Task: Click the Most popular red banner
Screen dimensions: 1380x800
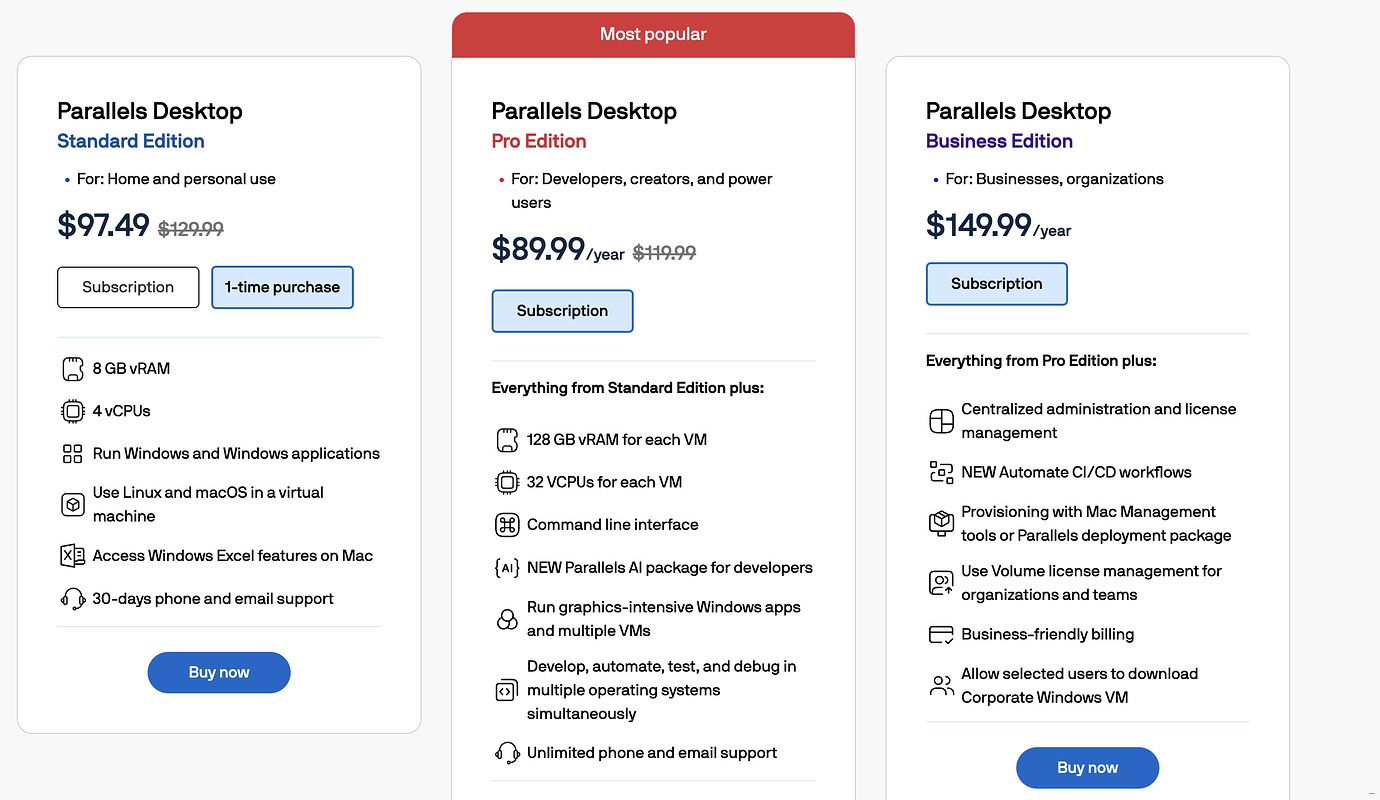Action: point(653,35)
